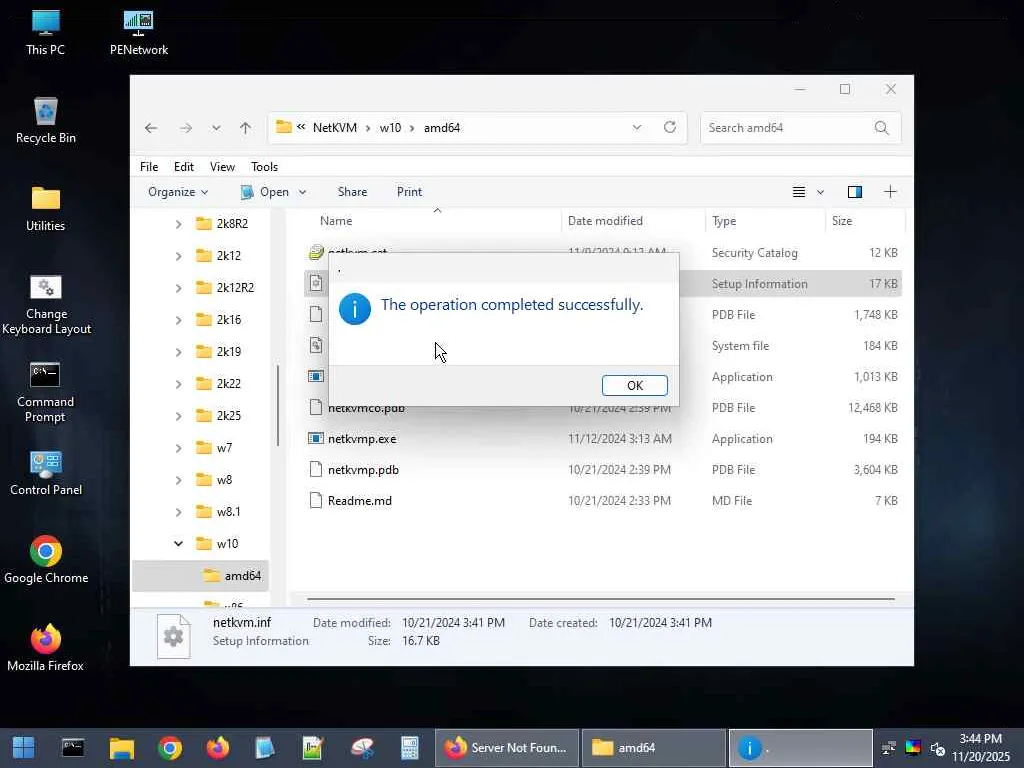Viewport: 1024px width, 768px height.
Task: Sort by Name column header
Action: click(x=336, y=221)
